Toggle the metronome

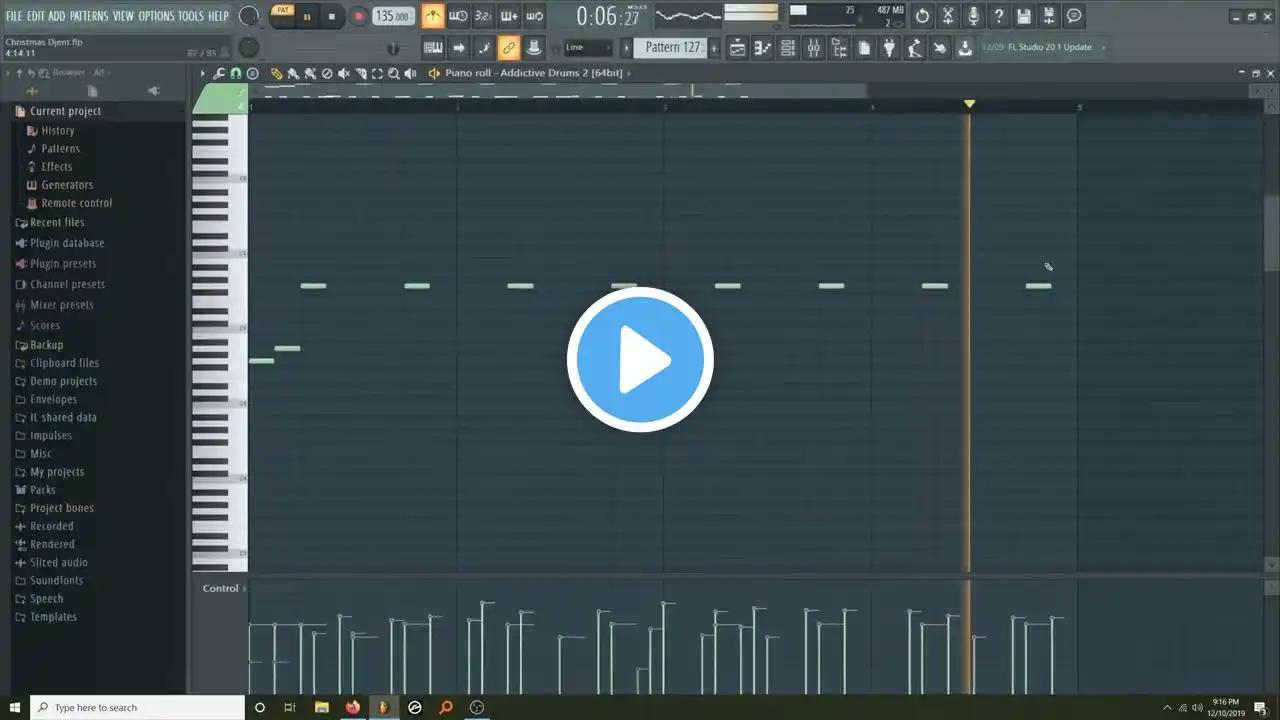[433, 16]
